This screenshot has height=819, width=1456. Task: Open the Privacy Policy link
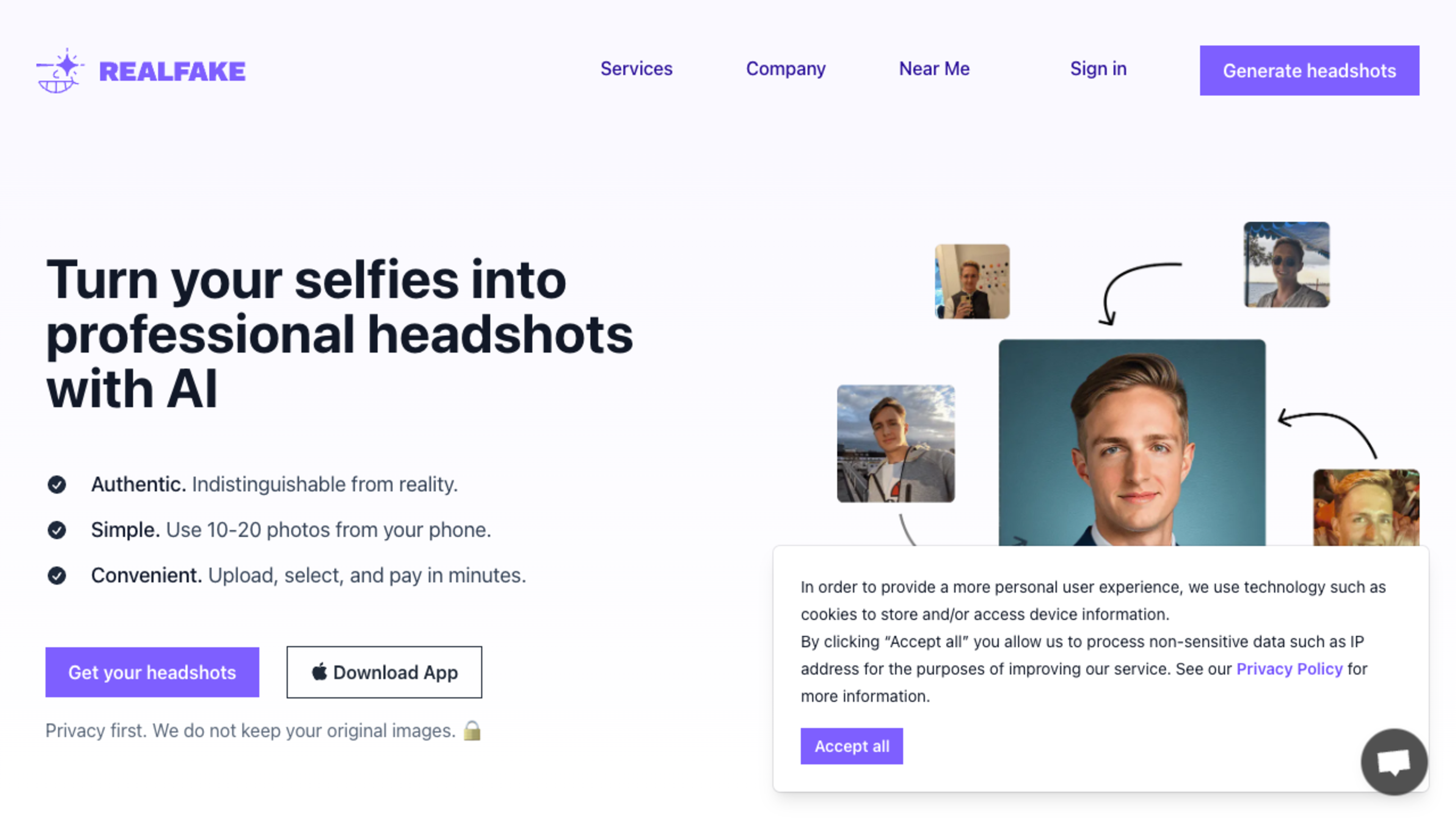point(1289,668)
